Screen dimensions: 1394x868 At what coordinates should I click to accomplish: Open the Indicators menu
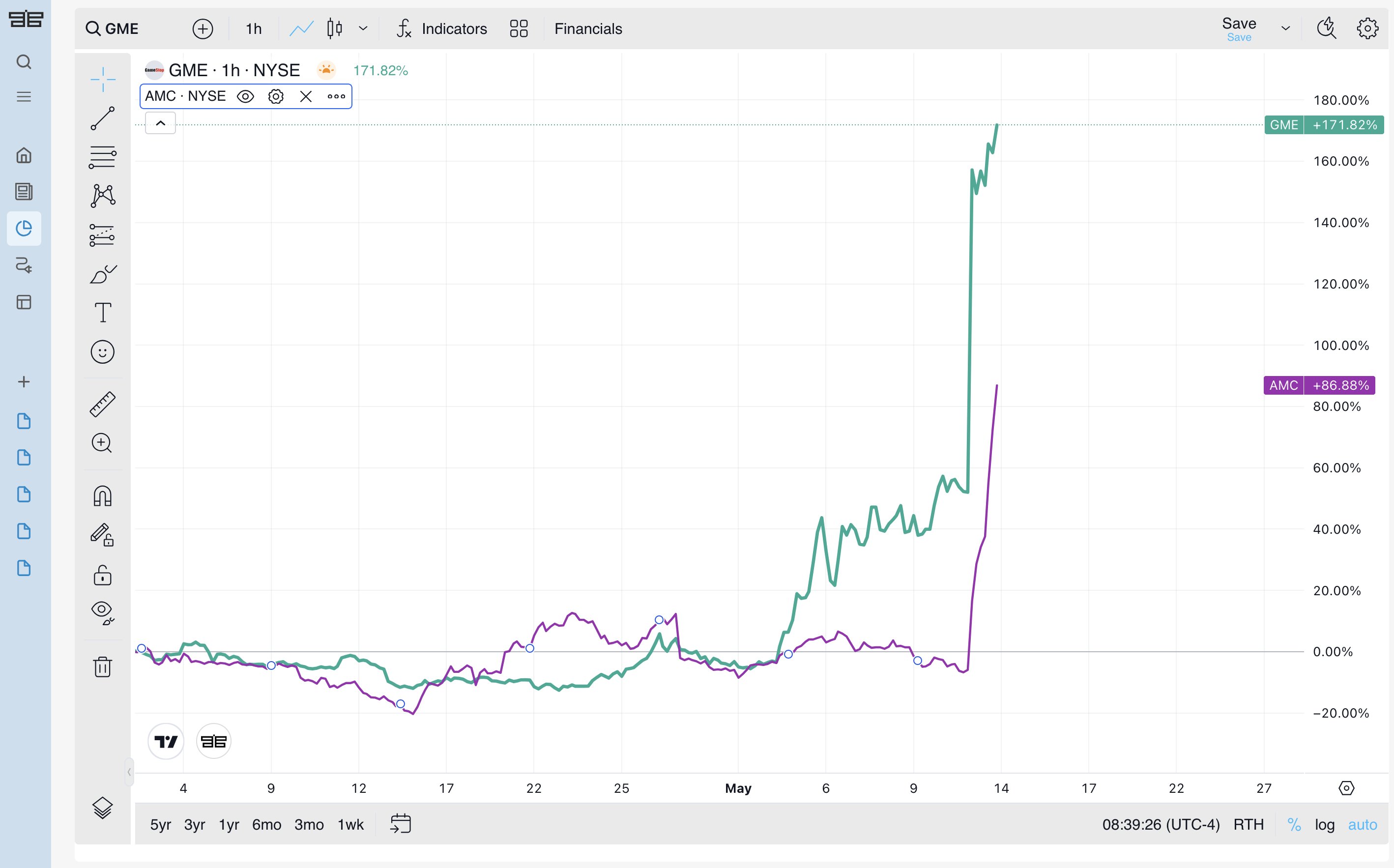click(x=442, y=29)
